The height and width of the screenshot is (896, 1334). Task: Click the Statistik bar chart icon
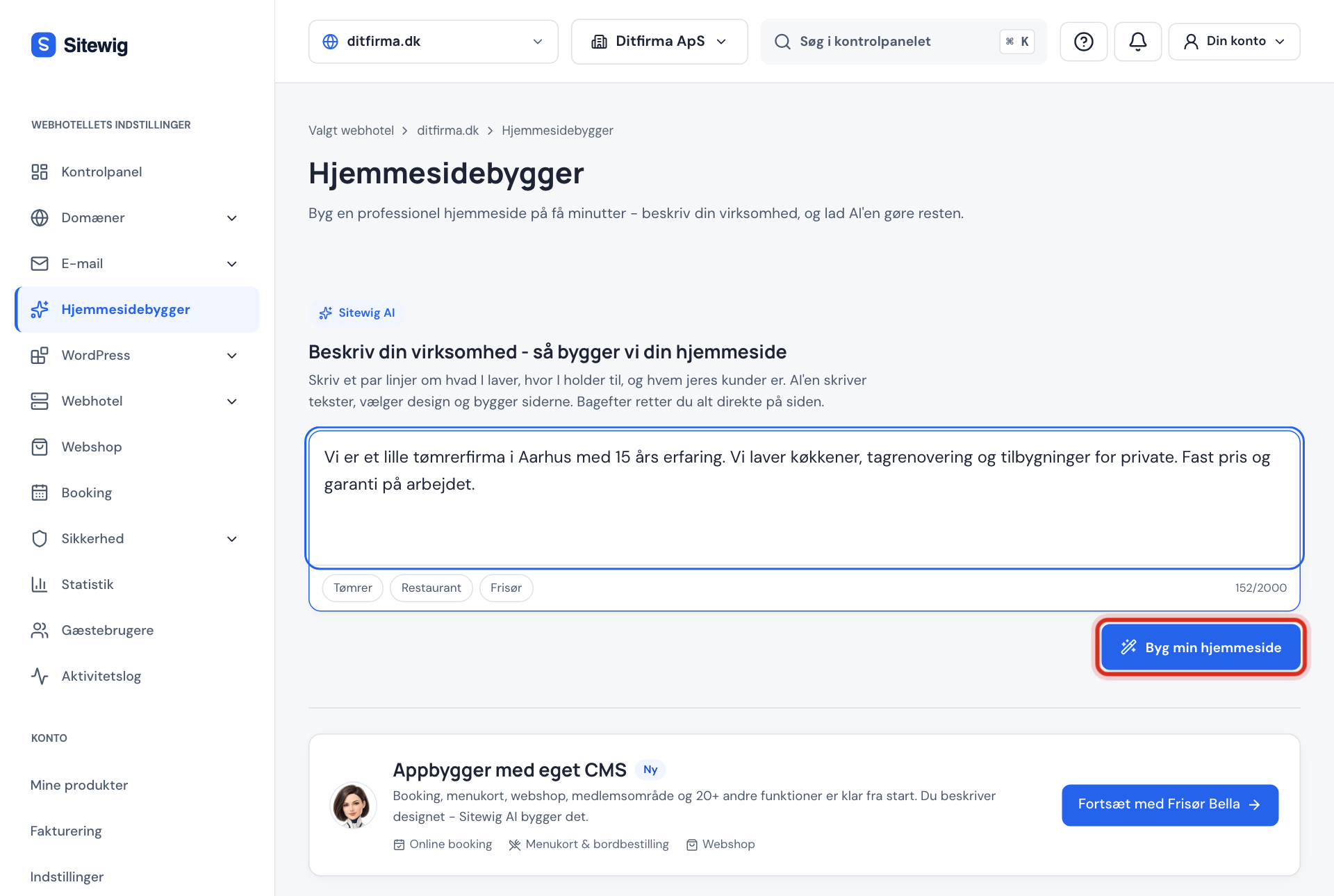coord(40,584)
